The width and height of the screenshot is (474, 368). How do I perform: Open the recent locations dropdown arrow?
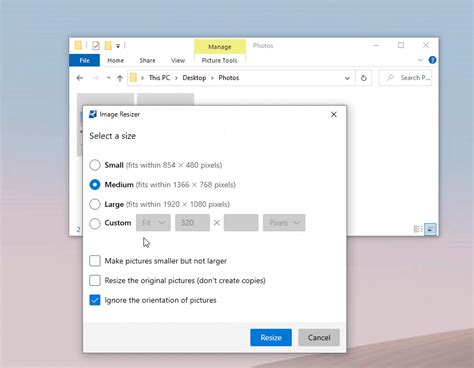coord(108,78)
